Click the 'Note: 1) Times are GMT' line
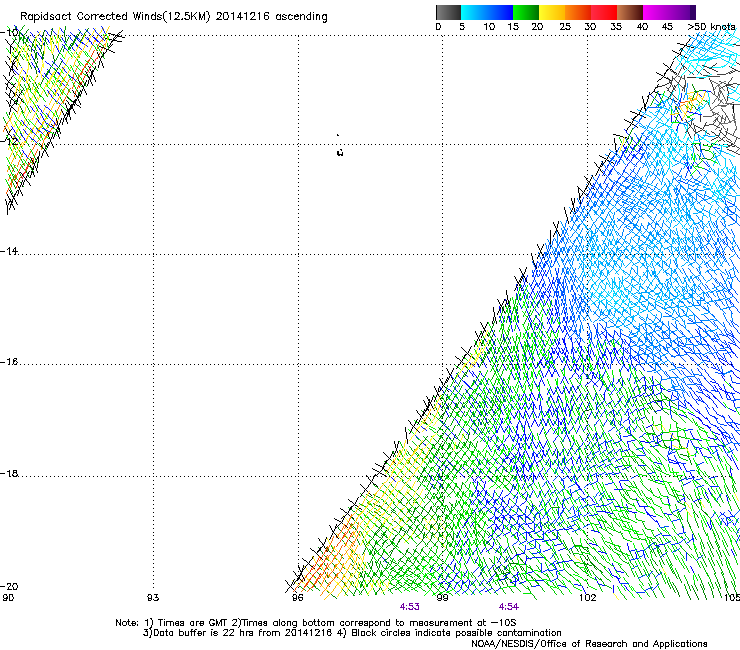The width and height of the screenshot is (740, 650). (316, 623)
